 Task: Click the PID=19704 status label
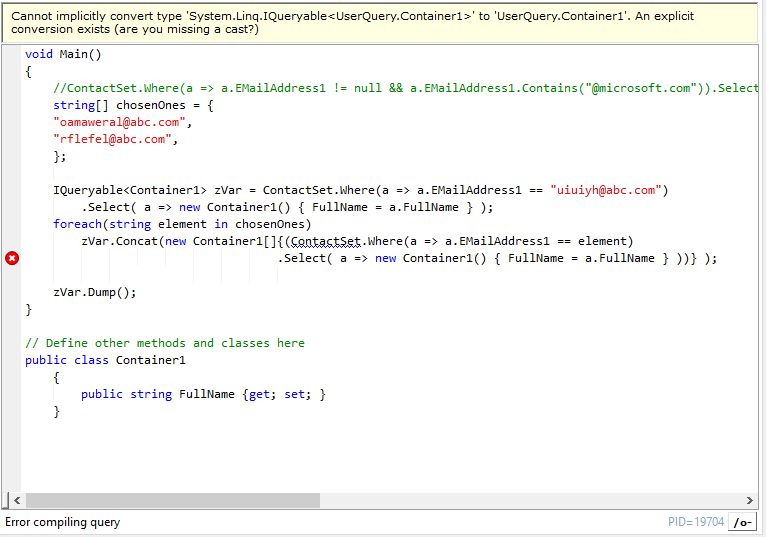click(x=696, y=522)
